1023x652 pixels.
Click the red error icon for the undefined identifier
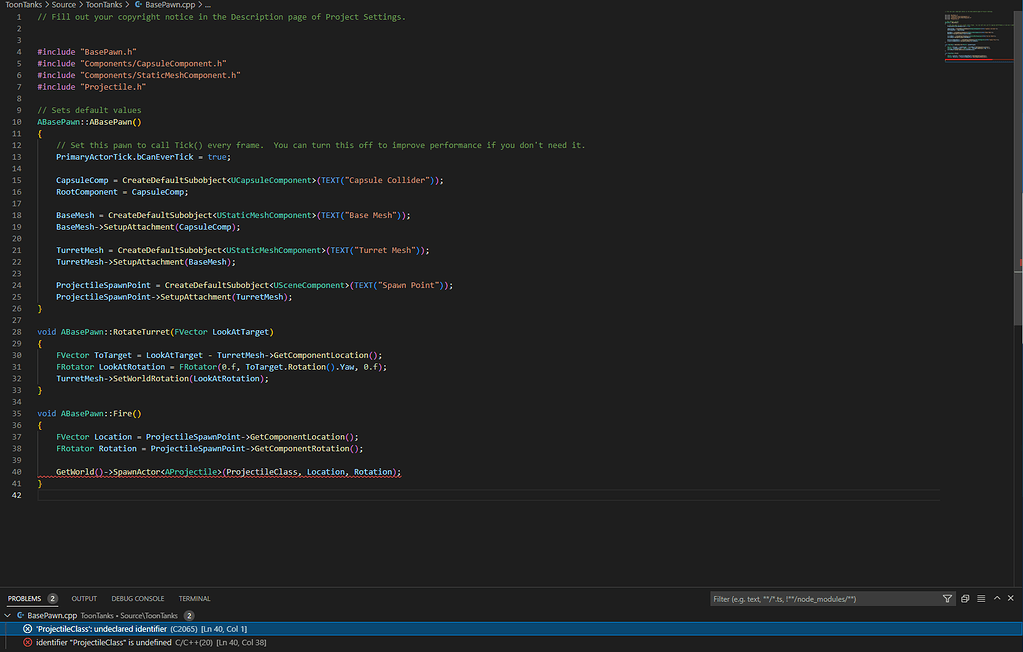pos(28,642)
